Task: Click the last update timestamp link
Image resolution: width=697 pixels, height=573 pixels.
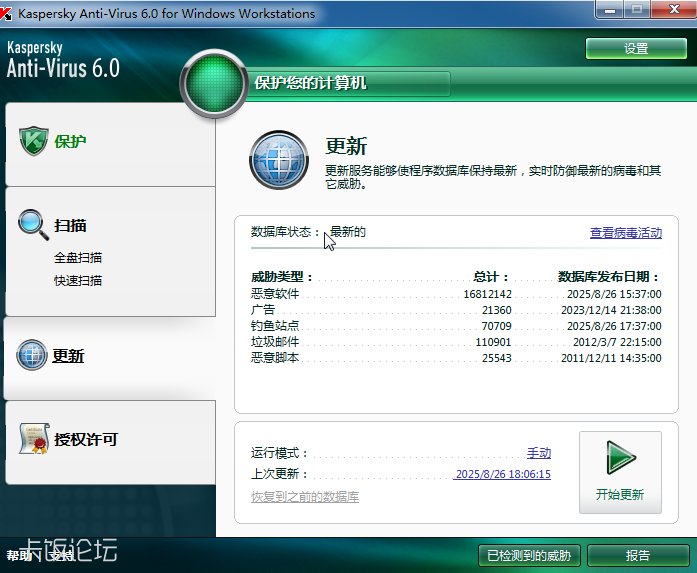Action: click(502, 475)
